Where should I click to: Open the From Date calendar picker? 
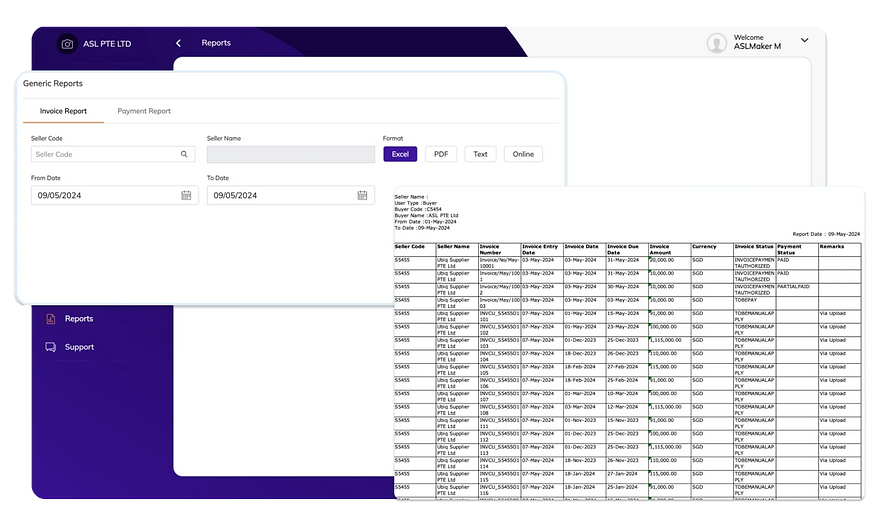click(186, 195)
